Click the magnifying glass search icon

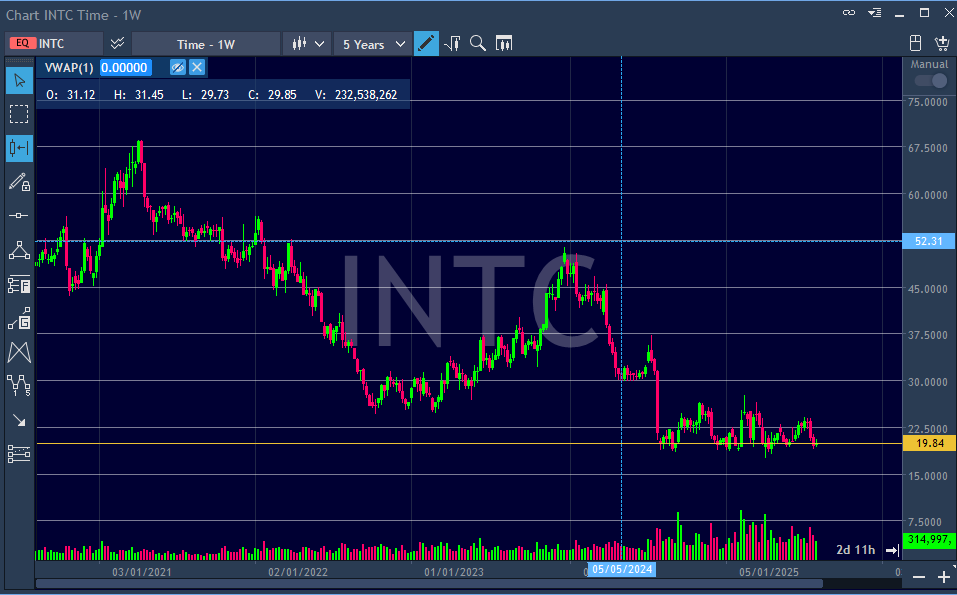[478, 43]
